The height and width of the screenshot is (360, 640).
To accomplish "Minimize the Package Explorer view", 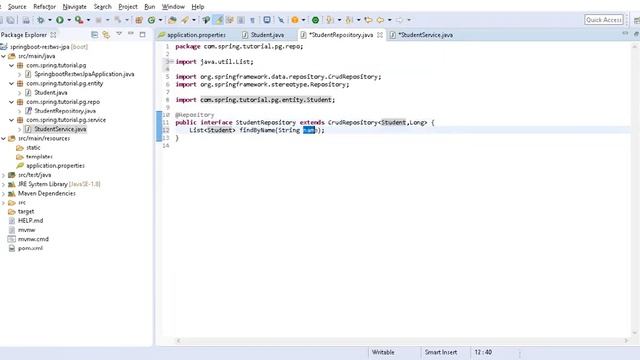I will click(x=131, y=34).
